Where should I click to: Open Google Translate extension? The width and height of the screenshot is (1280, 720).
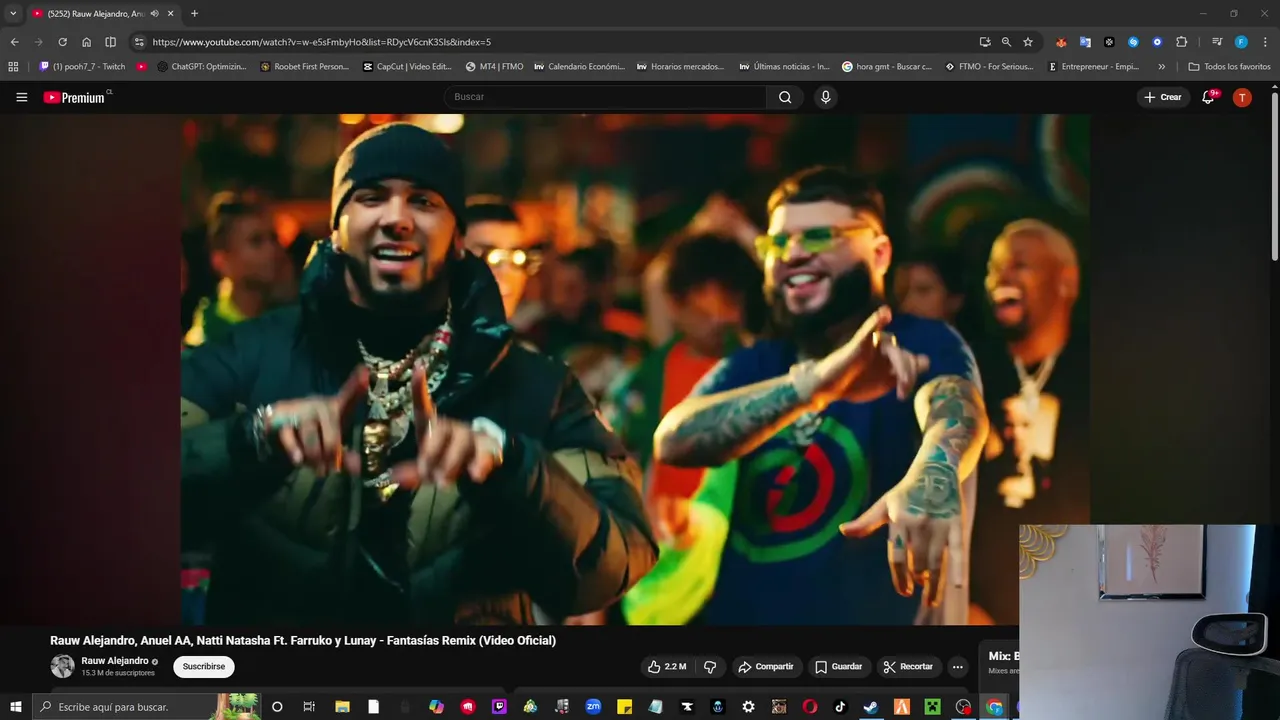coord(1085,42)
